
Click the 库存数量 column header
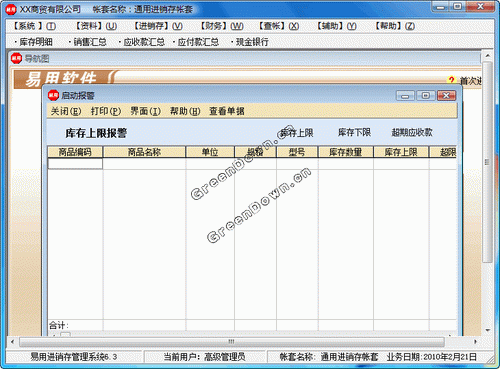pyautogui.click(x=346, y=152)
